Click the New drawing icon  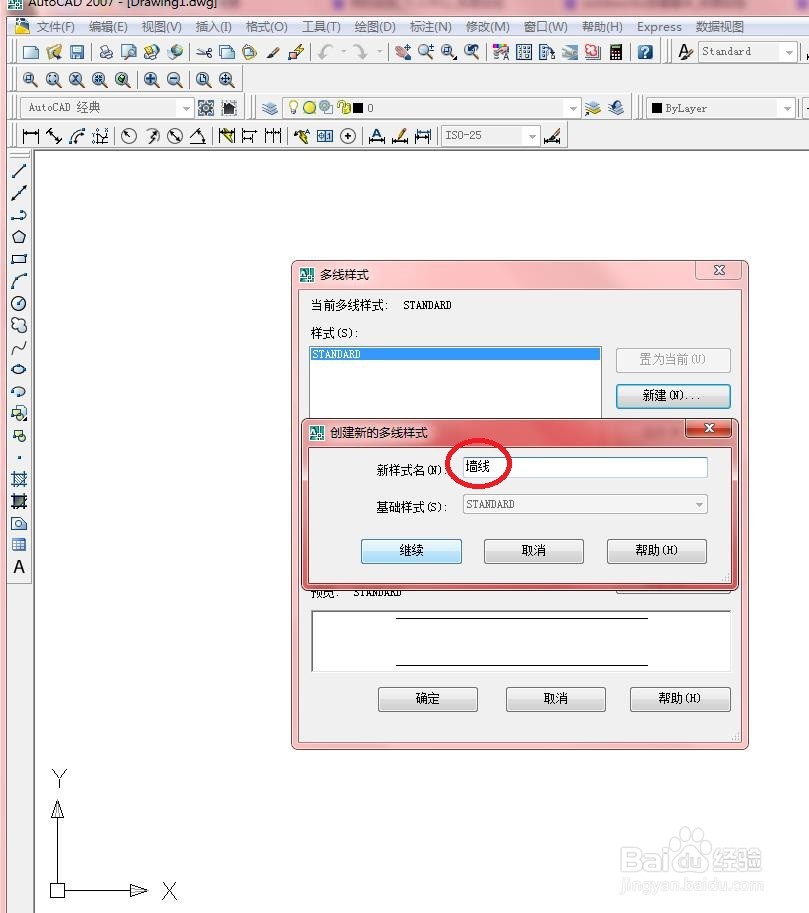30,52
